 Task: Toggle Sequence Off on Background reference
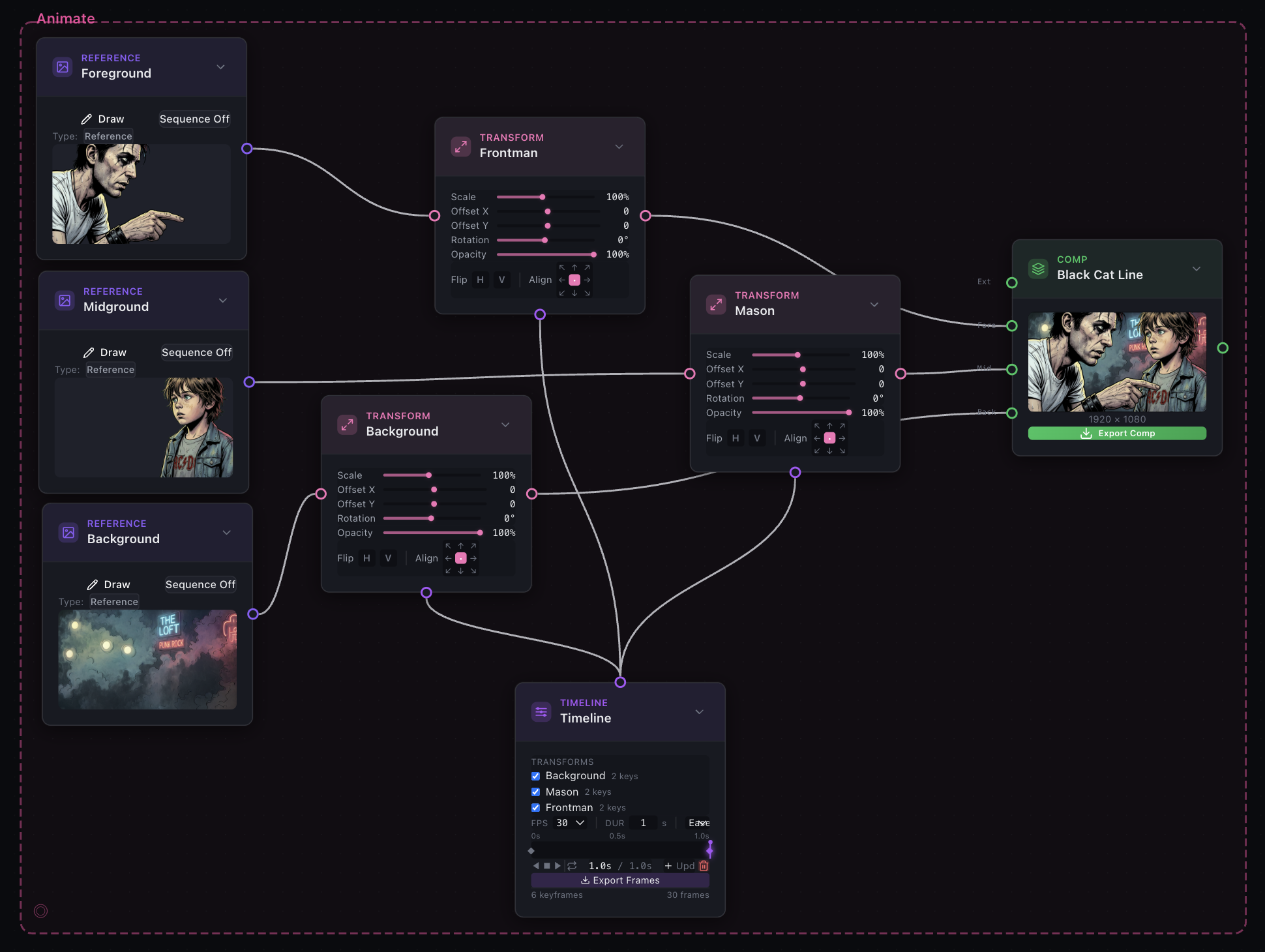click(200, 584)
